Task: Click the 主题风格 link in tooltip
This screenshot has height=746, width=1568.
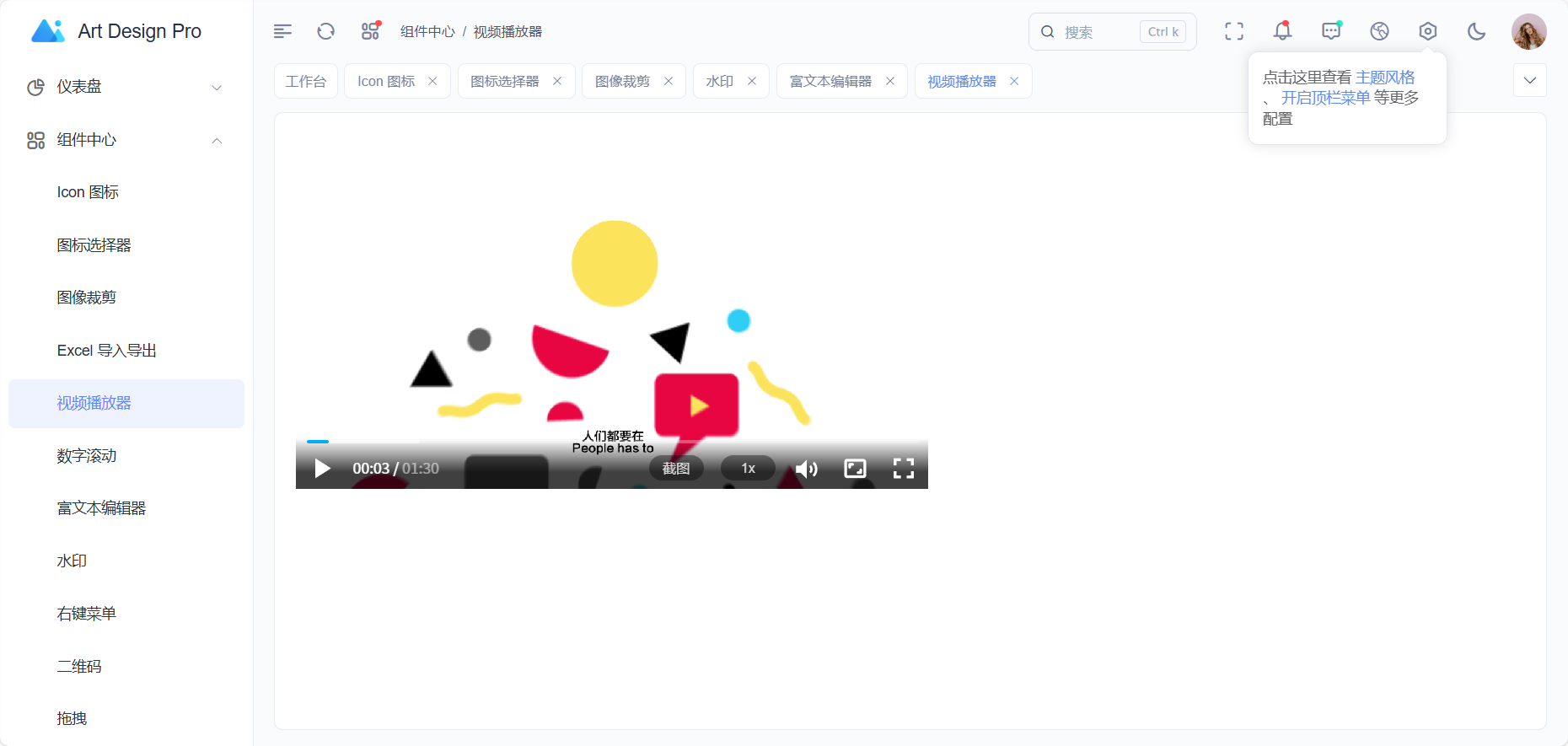Action: click(1385, 78)
